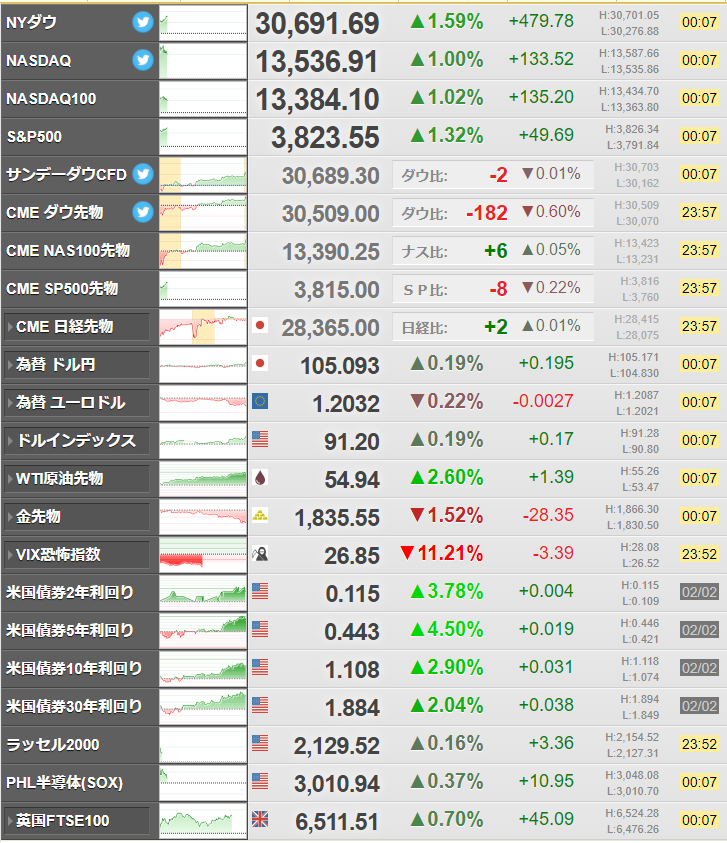Open the NASDAQ100 index label
Image resolution: width=727 pixels, height=843 pixels.
pyautogui.click(x=51, y=99)
